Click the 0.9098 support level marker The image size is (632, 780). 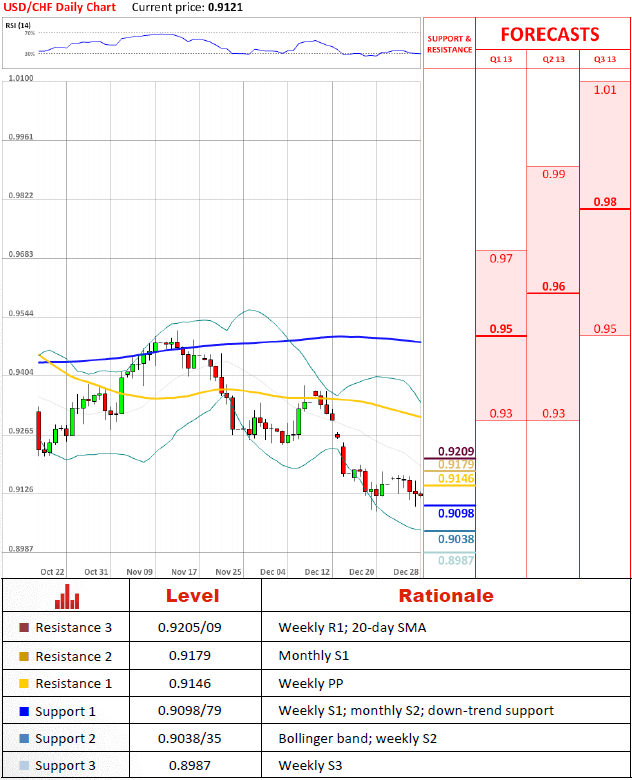(456, 513)
